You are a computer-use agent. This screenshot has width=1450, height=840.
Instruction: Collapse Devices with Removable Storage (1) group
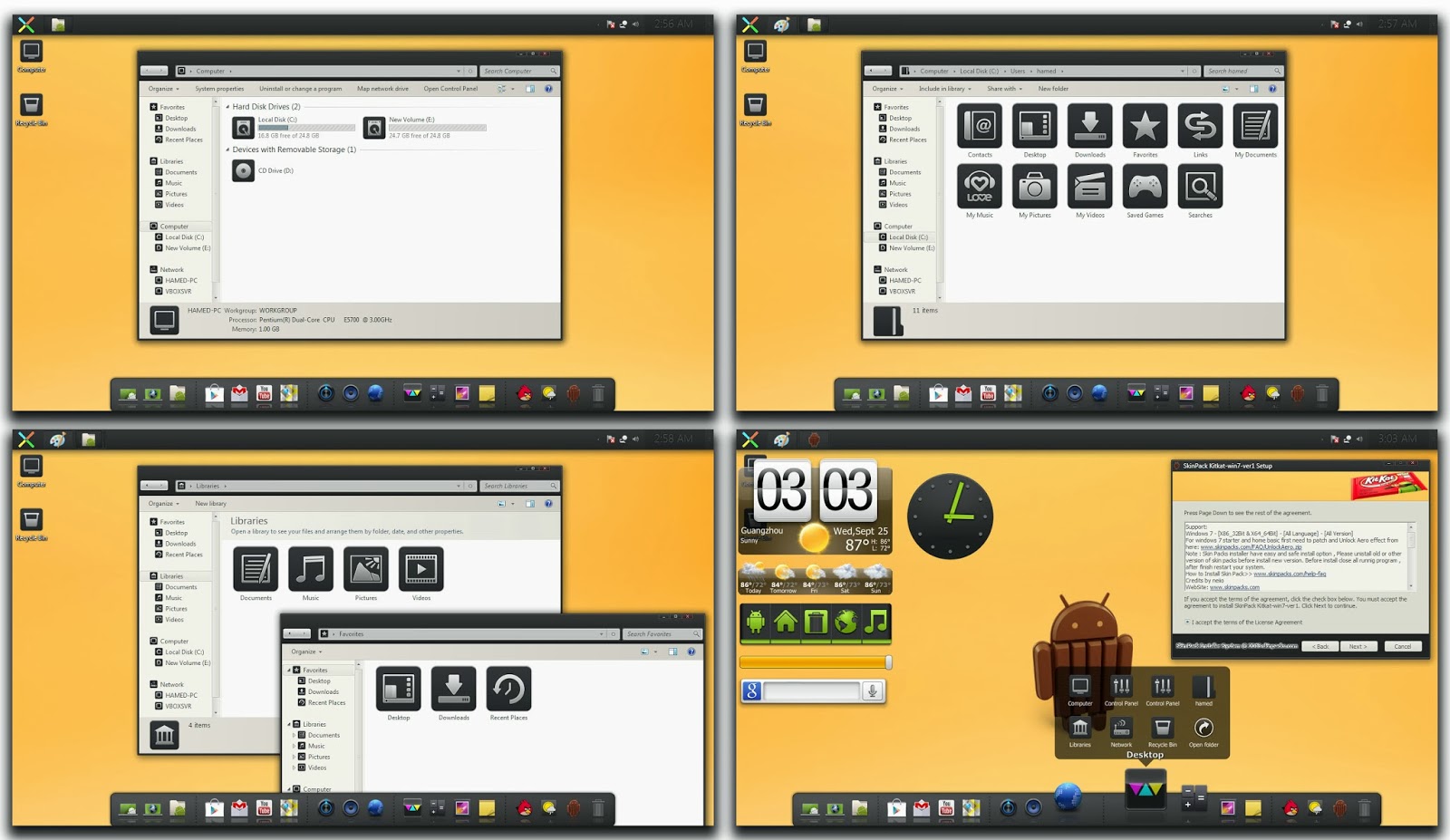coord(227,150)
